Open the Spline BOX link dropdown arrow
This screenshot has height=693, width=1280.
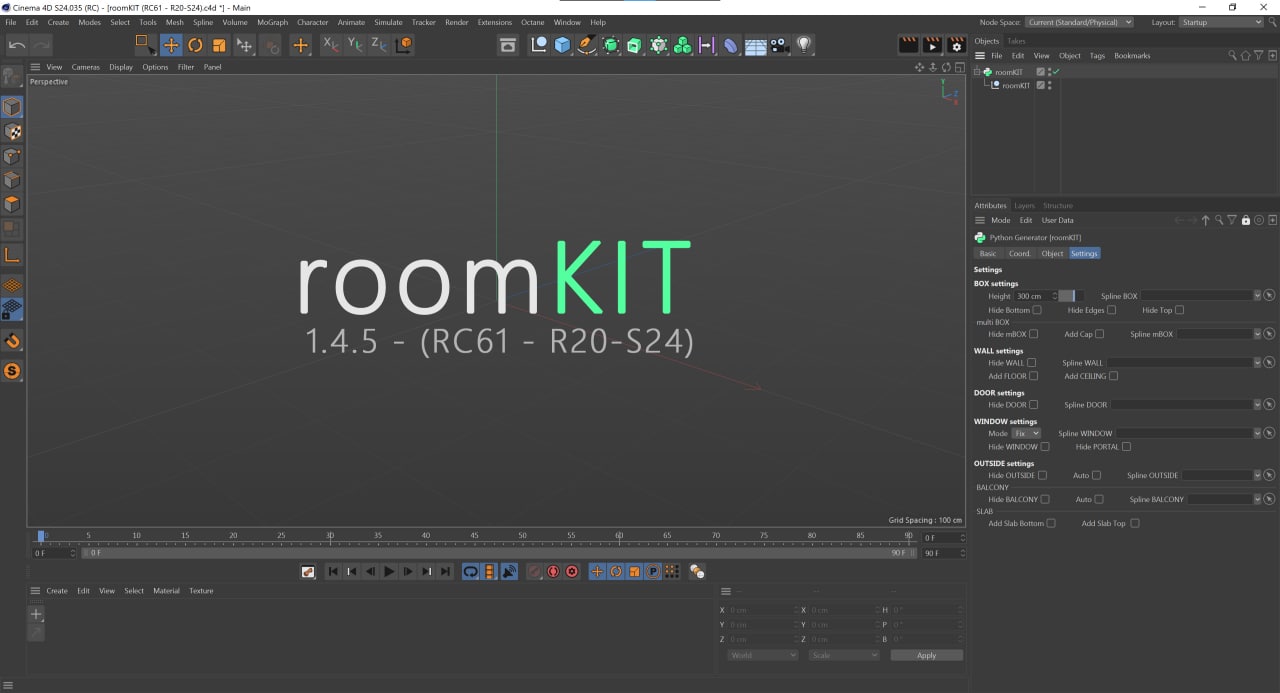[x=1257, y=296]
